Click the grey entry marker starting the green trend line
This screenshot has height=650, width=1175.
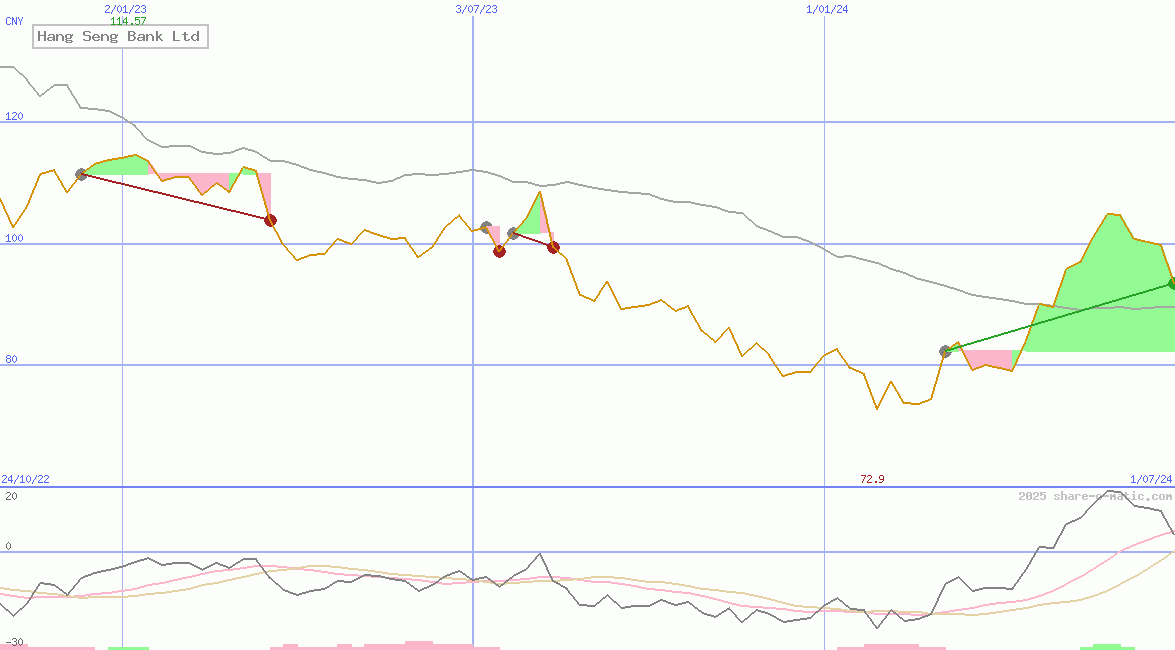945,351
